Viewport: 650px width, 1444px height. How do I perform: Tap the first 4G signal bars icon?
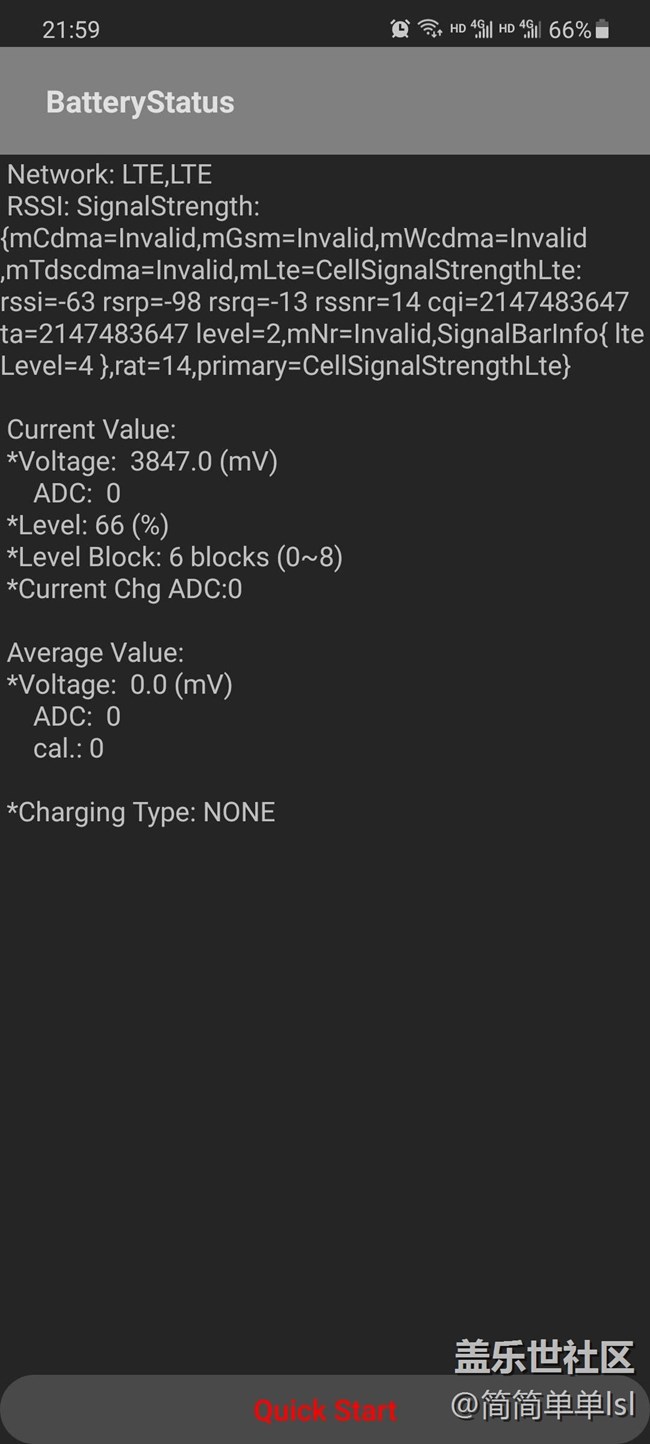pyautogui.click(x=483, y=29)
